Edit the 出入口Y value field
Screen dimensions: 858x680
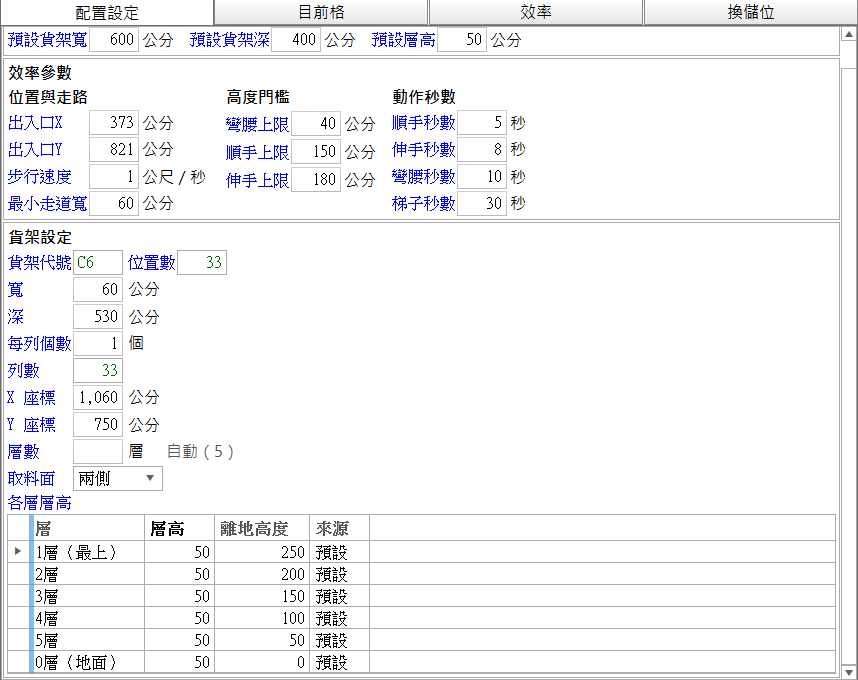click(114, 149)
